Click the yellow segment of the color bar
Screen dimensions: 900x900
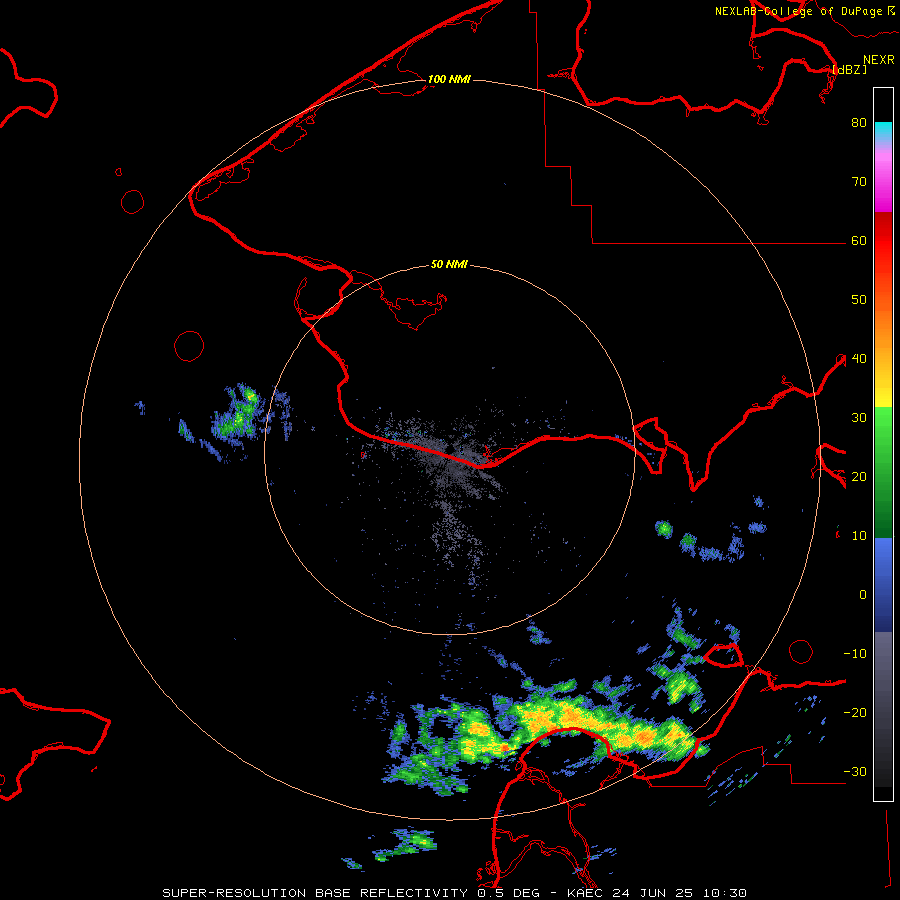tap(883, 396)
